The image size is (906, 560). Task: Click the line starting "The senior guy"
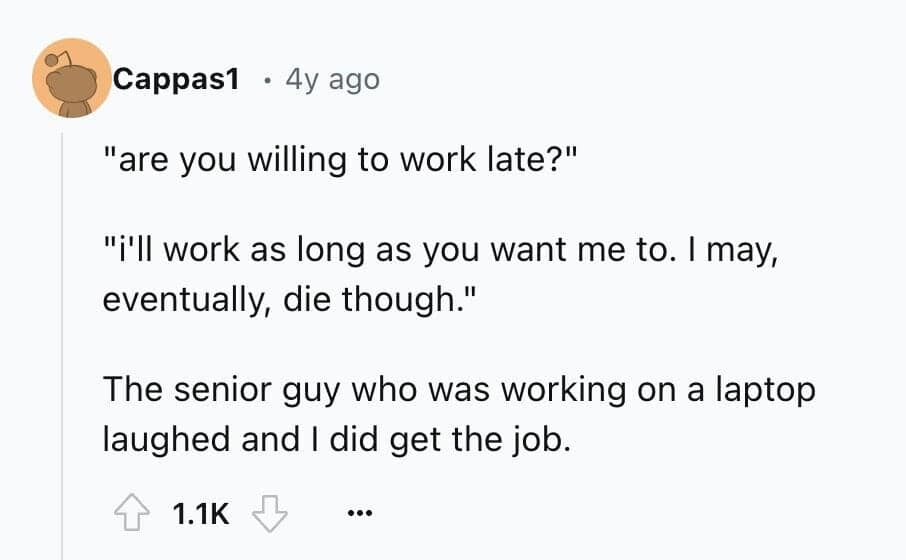[459, 389]
